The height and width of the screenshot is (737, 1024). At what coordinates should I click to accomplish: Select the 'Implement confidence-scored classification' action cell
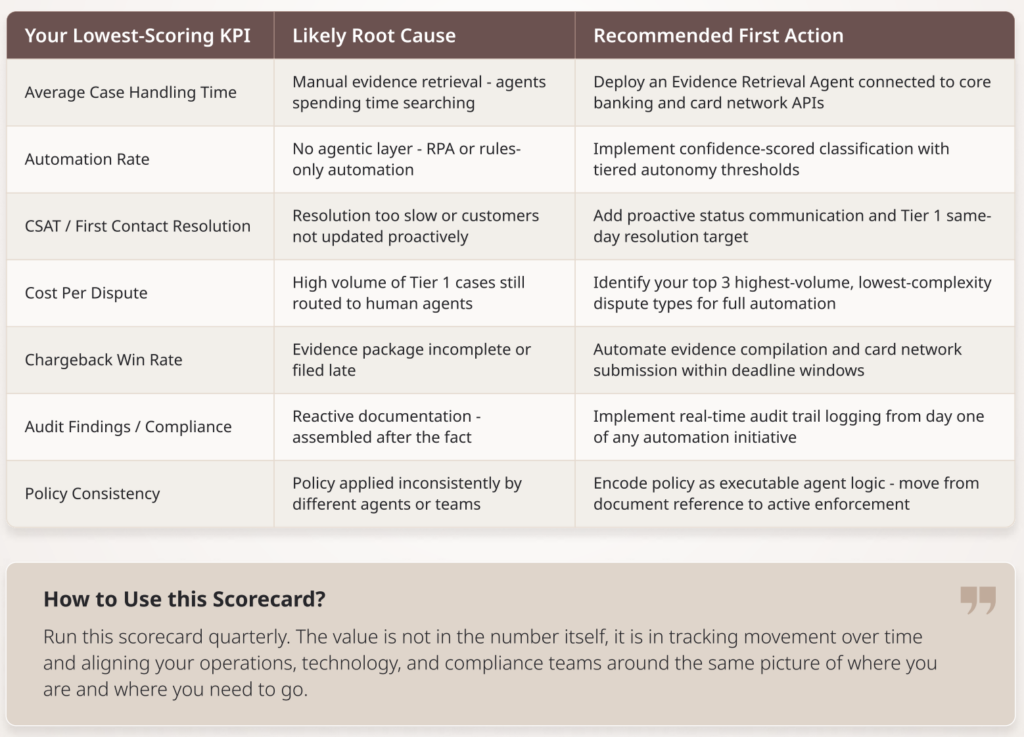[x=771, y=159]
